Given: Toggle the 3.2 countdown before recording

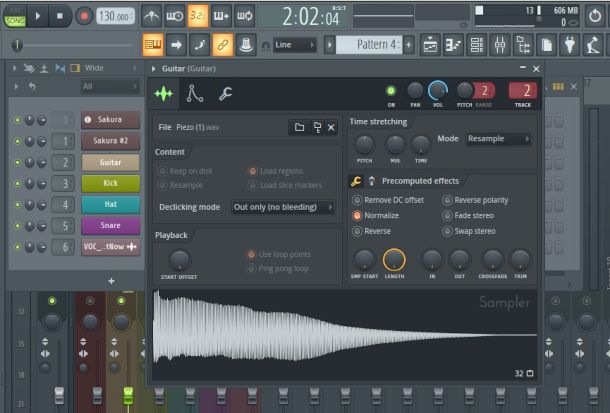Looking at the screenshot, I should pyautogui.click(x=198, y=16).
